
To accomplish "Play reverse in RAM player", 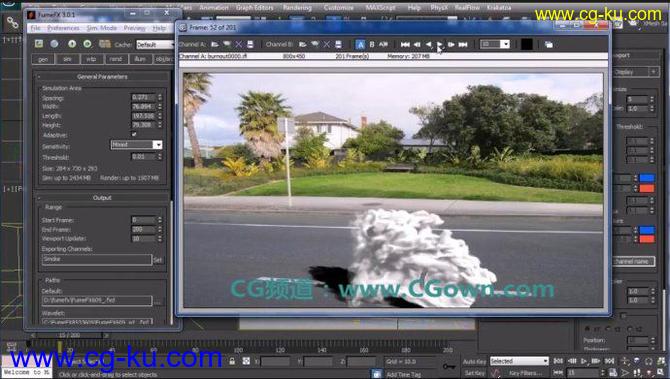I will pos(429,44).
